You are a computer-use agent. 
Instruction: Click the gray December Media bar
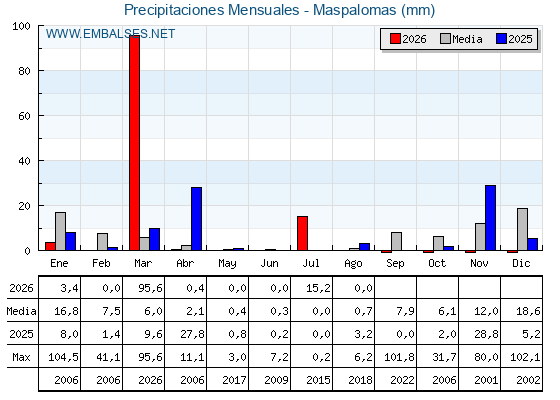[x=522, y=229]
